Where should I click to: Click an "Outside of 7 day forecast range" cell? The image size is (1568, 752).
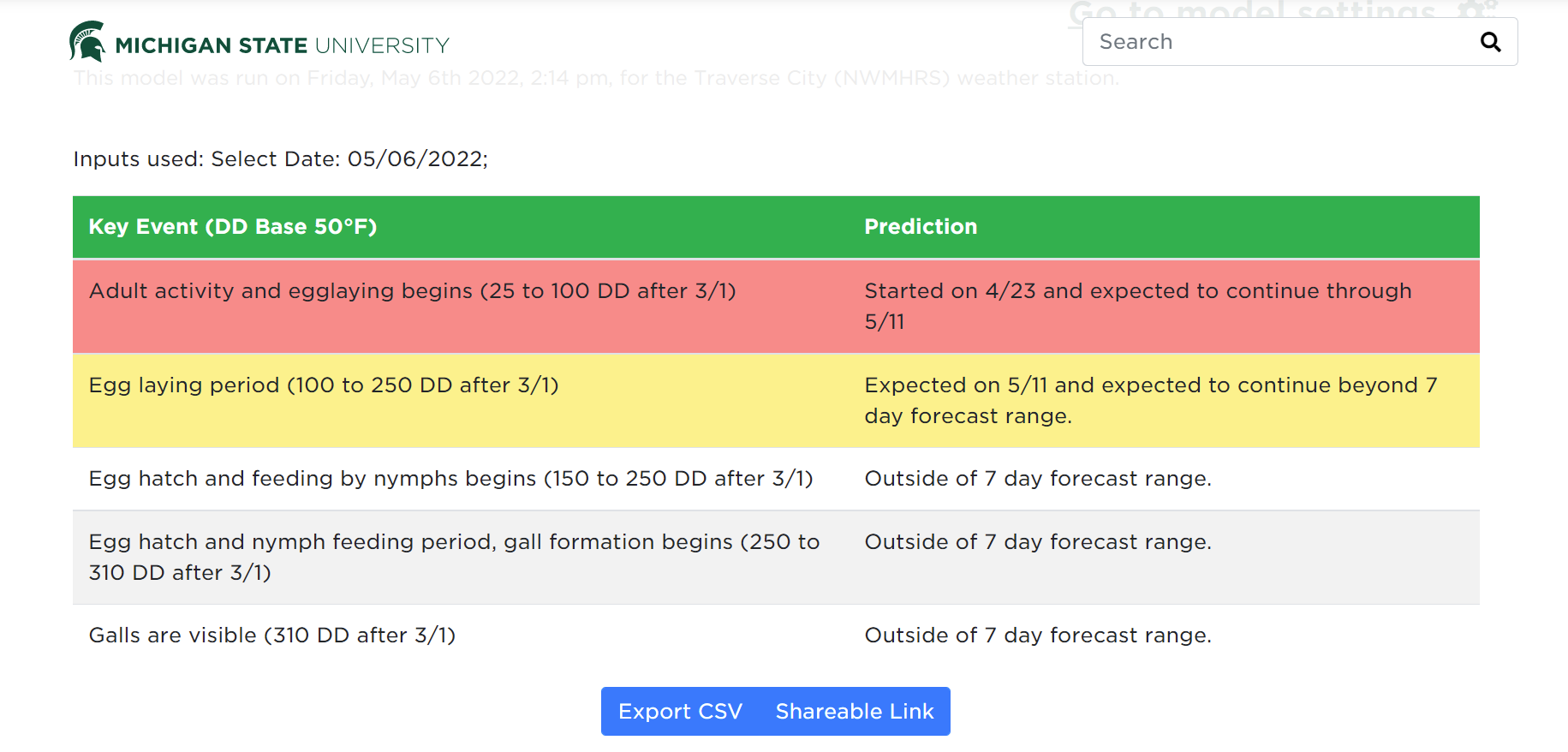click(x=1038, y=479)
